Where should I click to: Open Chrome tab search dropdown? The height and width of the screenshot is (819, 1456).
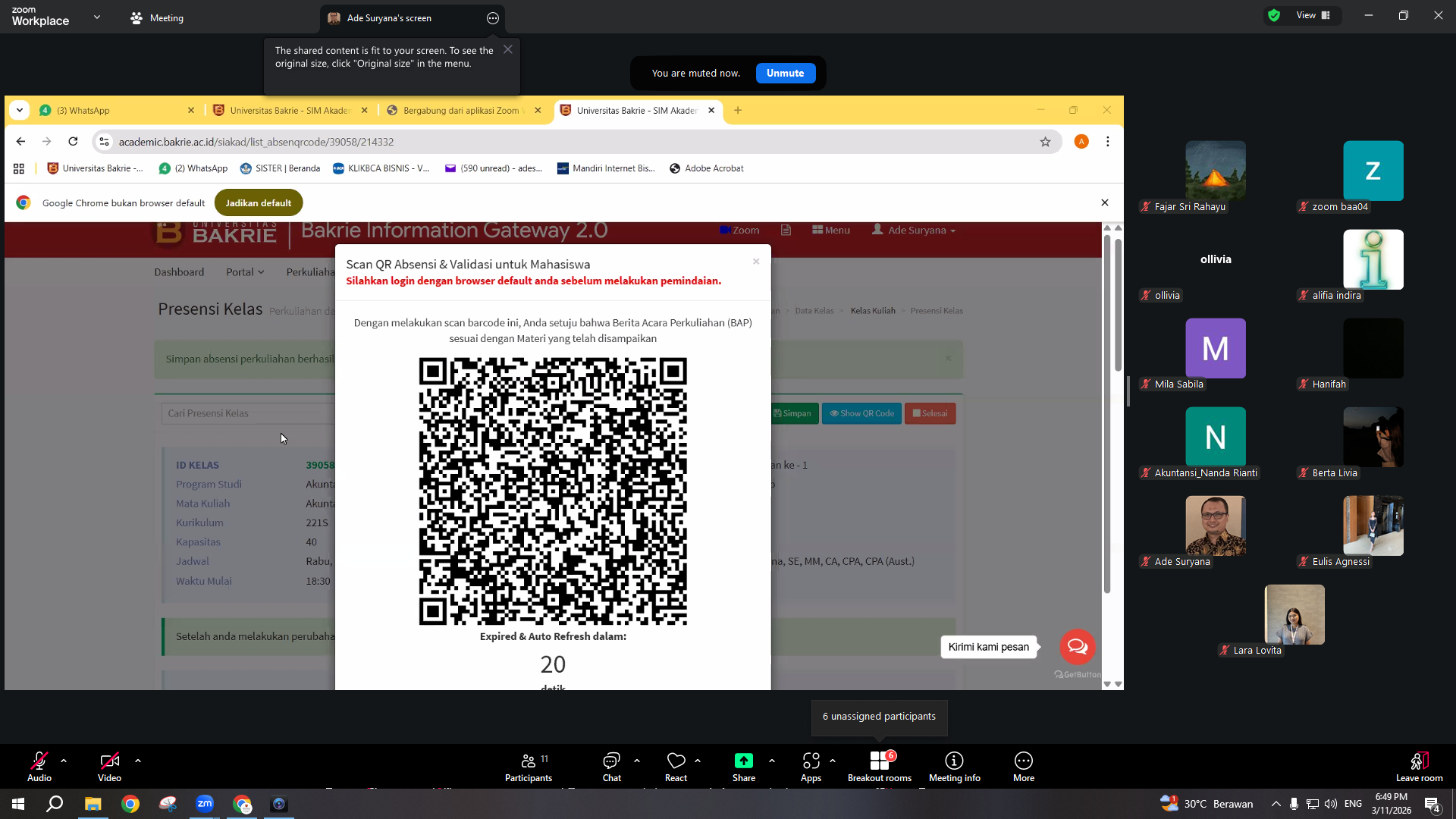pyautogui.click(x=20, y=110)
